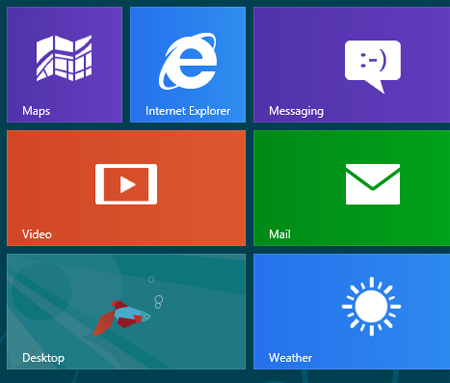Launch Internet Explorer from its tile
This screenshot has width=450, height=383.
pyautogui.click(x=188, y=65)
